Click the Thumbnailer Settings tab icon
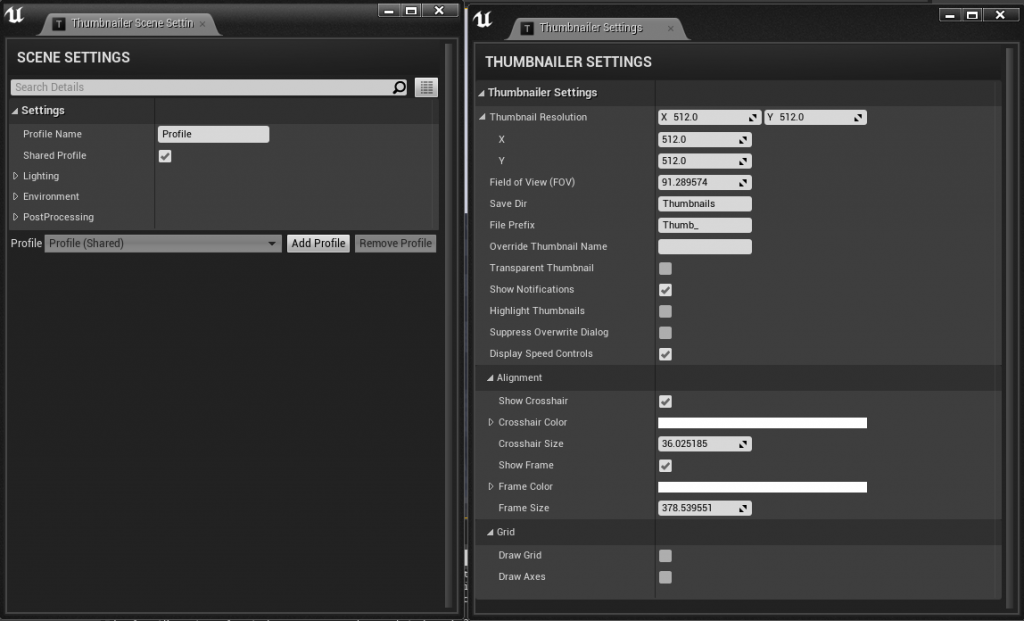The width and height of the screenshot is (1024, 621). click(x=527, y=28)
